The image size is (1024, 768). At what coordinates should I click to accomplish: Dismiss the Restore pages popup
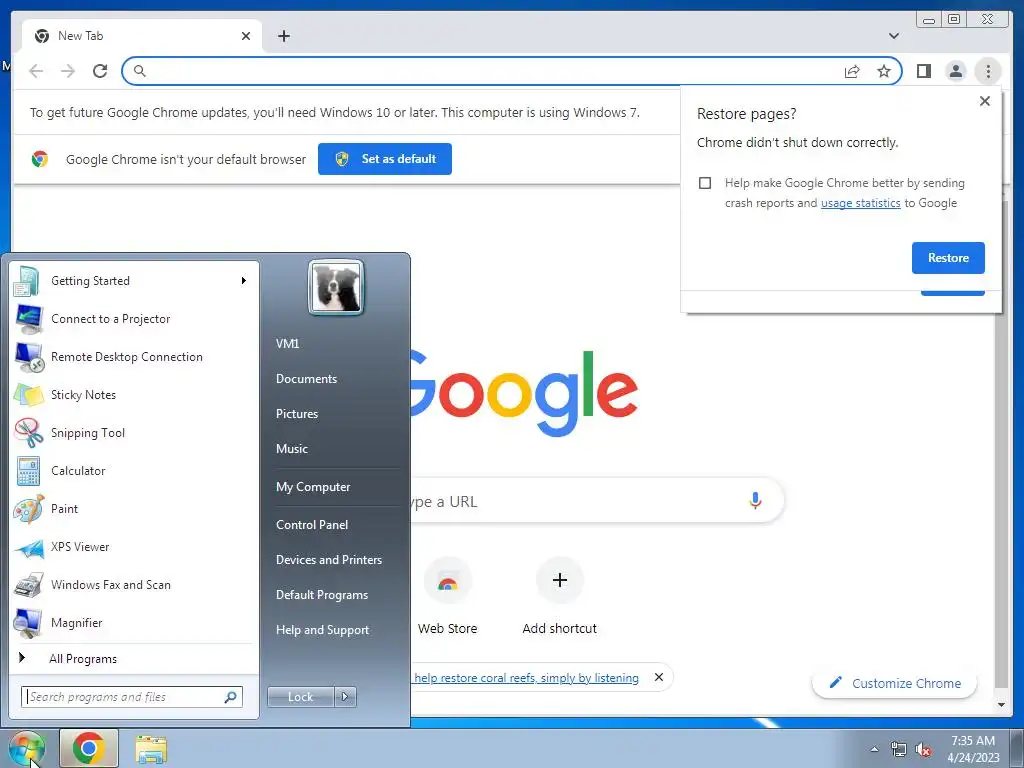985,101
